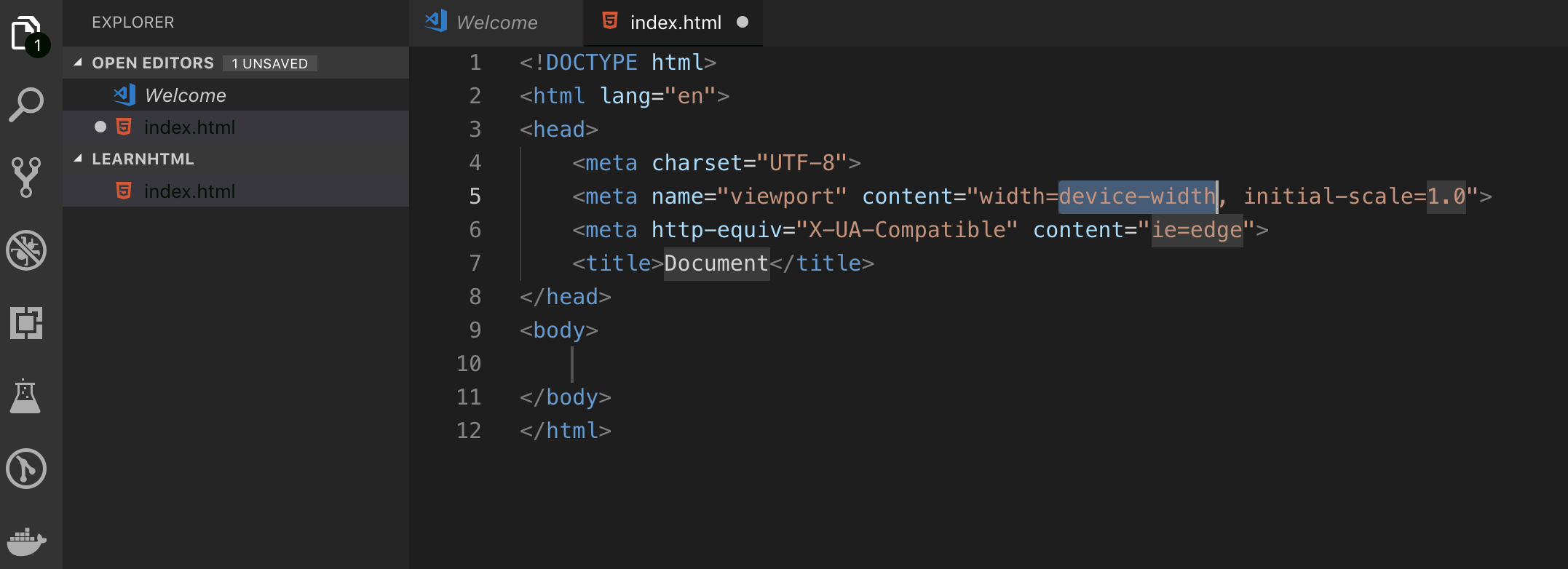Open the Extensions view icon
The width and height of the screenshot is (1568, 569).
coord(26,323)
